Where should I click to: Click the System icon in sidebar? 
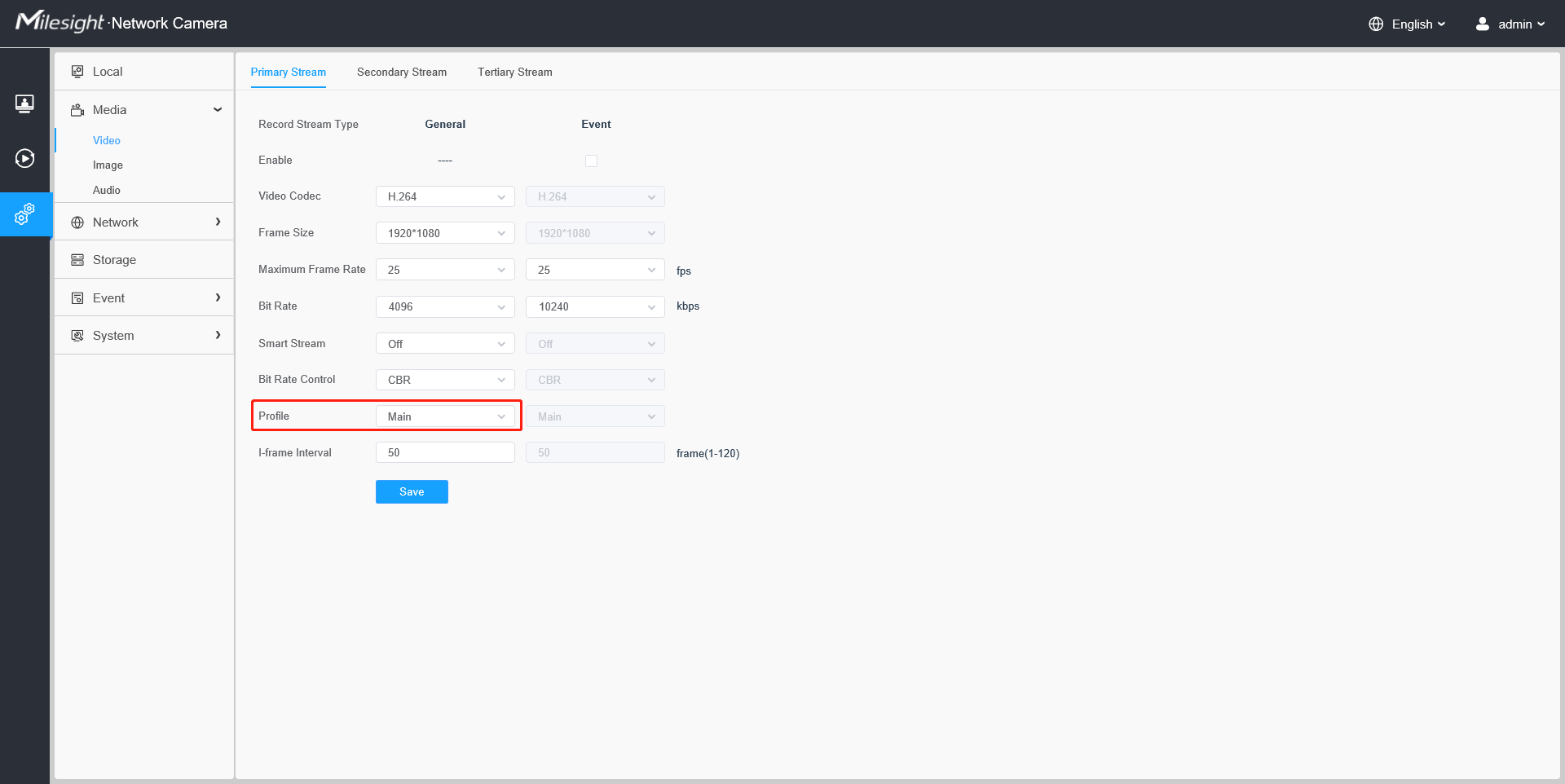[77, 336]
